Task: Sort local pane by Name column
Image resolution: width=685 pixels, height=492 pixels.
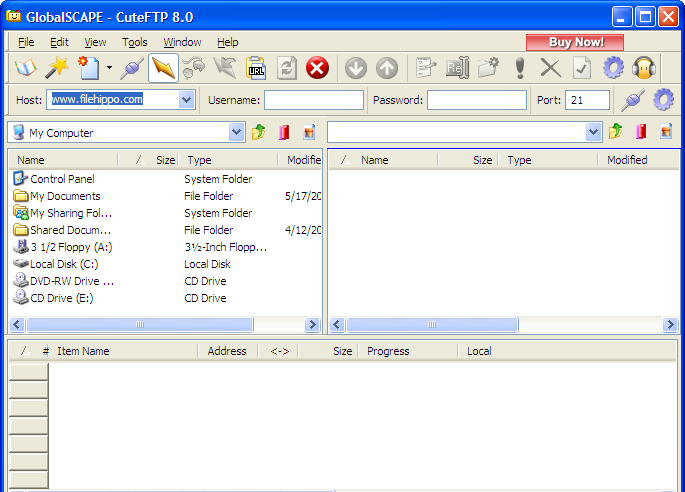Action: pos(64,160)
